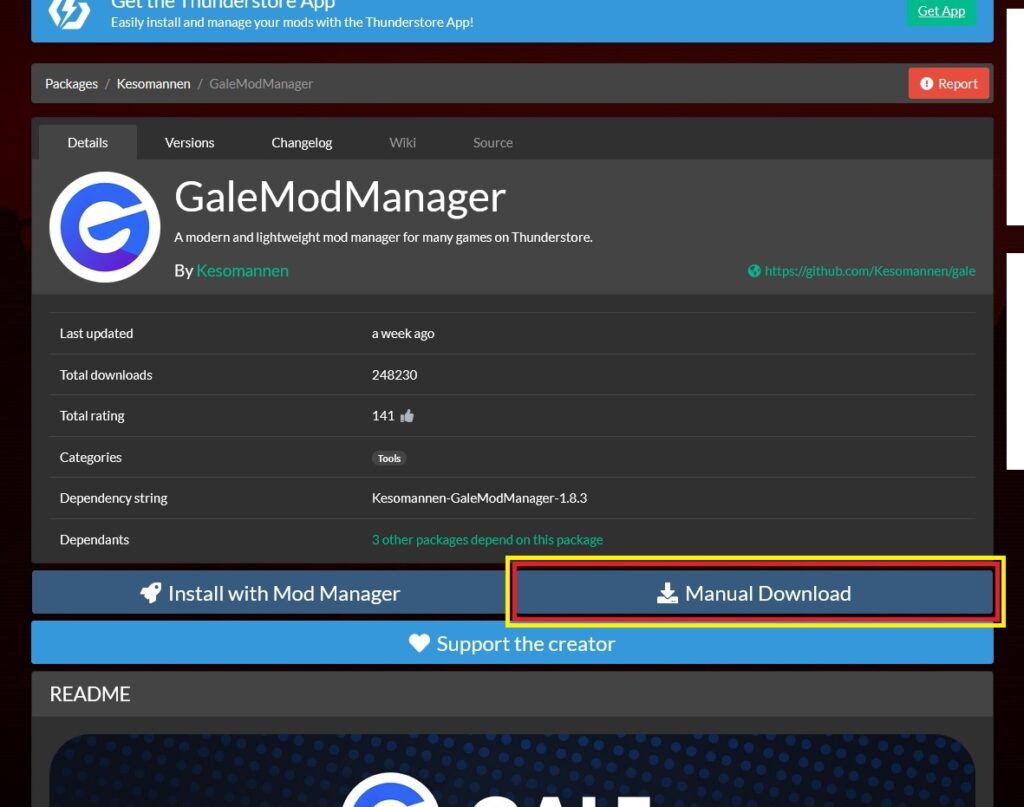
Task: Open the Kesomannen author profile link
Action: coord(242,270)
